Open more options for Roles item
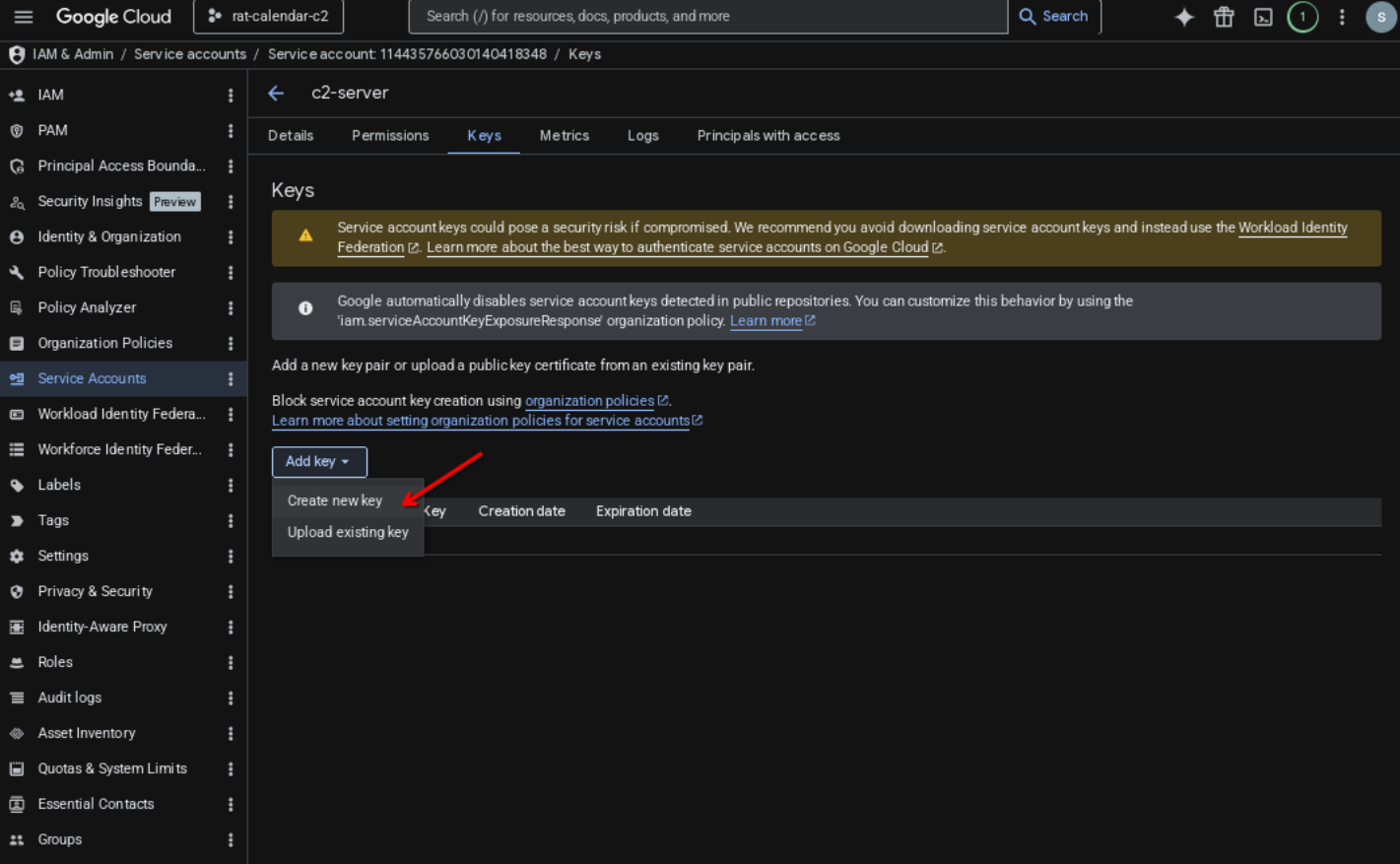The height and width of the screenshot is (864, 1400). pos(231,663)
